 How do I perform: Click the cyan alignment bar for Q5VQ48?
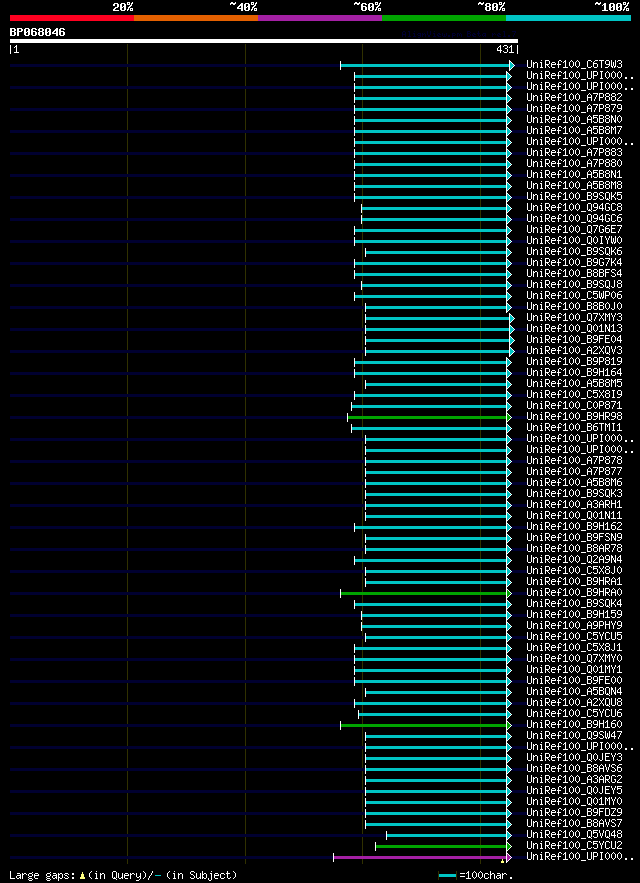point(447,835)
